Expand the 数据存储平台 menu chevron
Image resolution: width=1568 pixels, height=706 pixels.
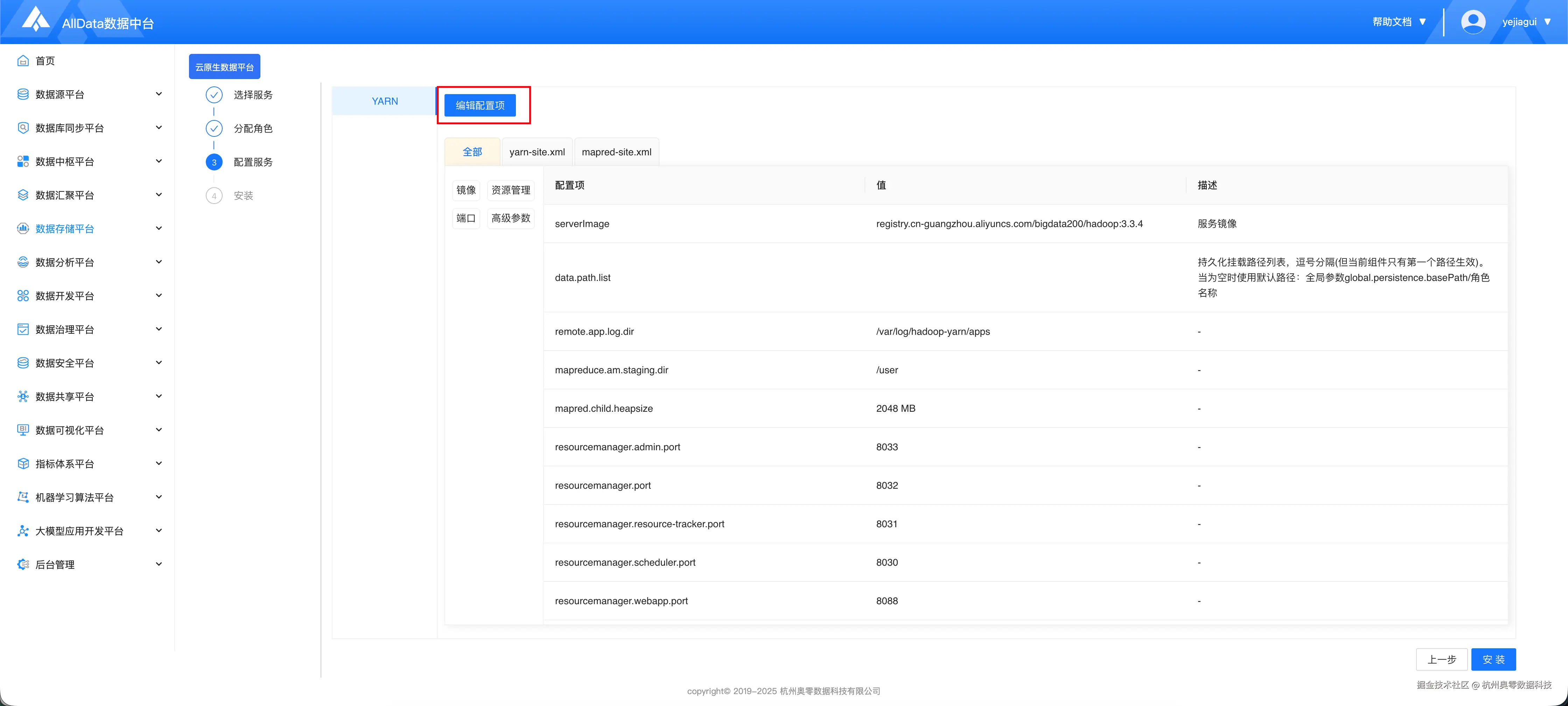pos(159,228)
